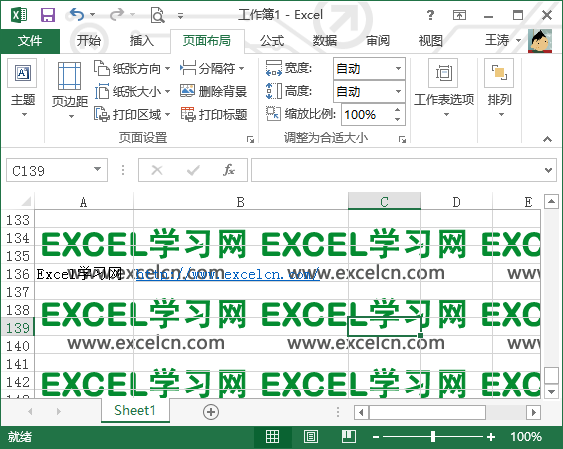Expand the formula bar
The width and height of the screenshot is (563, 449).
pyautogui.click(x=548, y=170)
